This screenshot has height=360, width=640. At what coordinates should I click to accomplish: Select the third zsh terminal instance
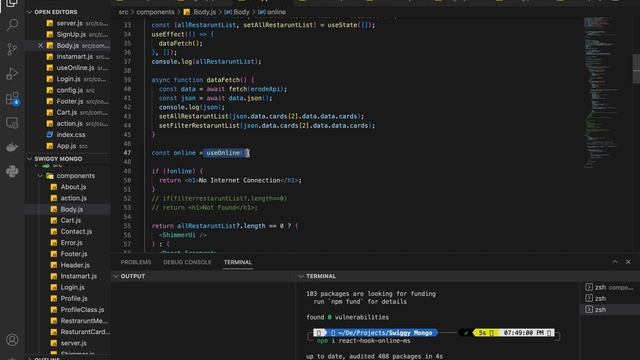point(610,309)
